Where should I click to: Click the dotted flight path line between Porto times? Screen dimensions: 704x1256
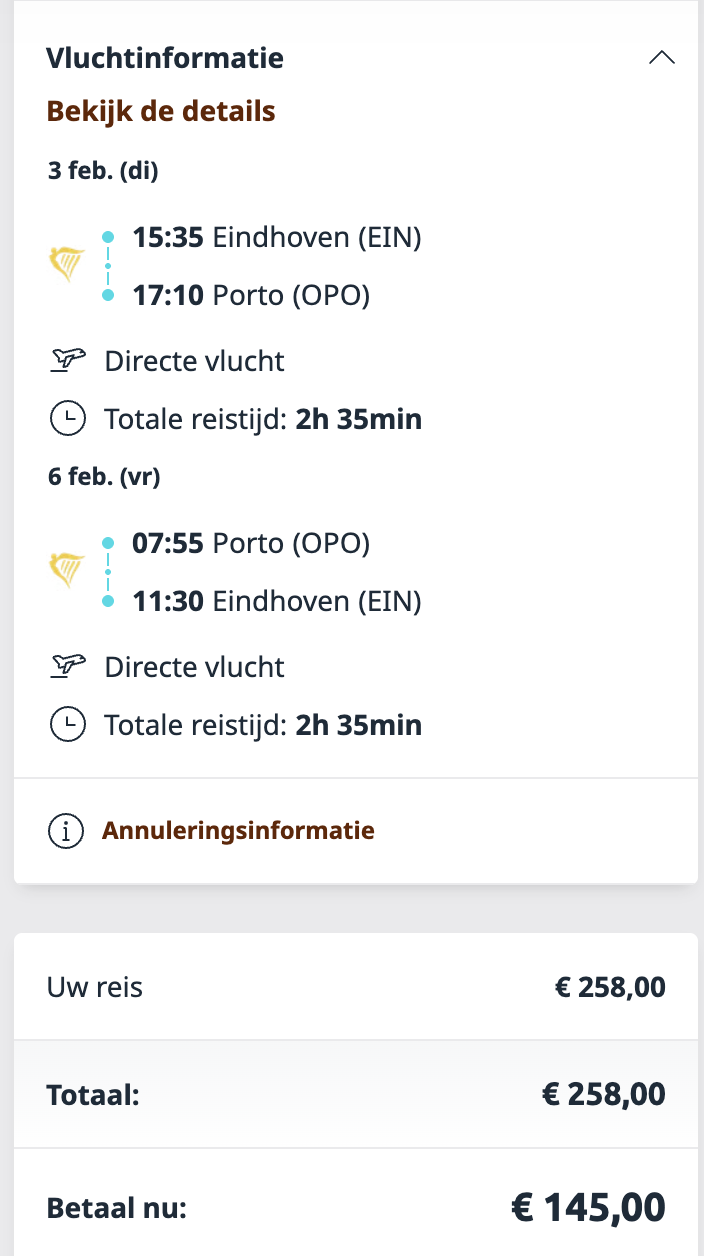tap(108, 572)
